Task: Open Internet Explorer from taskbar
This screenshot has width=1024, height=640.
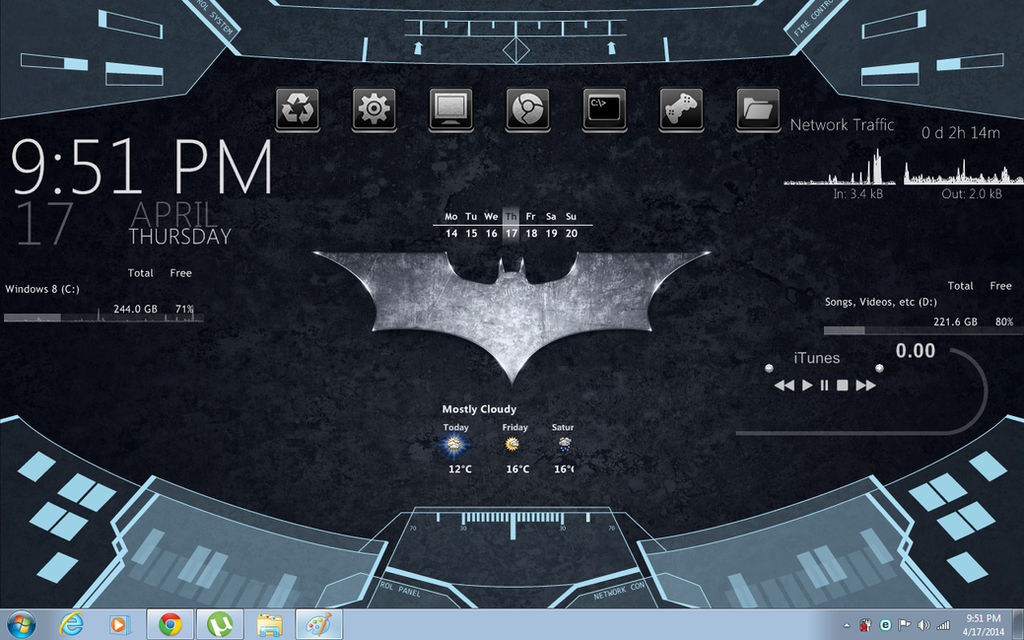Action: [71, 624]
